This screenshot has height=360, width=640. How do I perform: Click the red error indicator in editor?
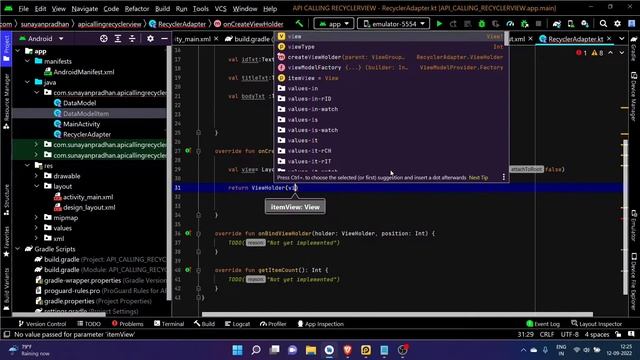(581, 53)
